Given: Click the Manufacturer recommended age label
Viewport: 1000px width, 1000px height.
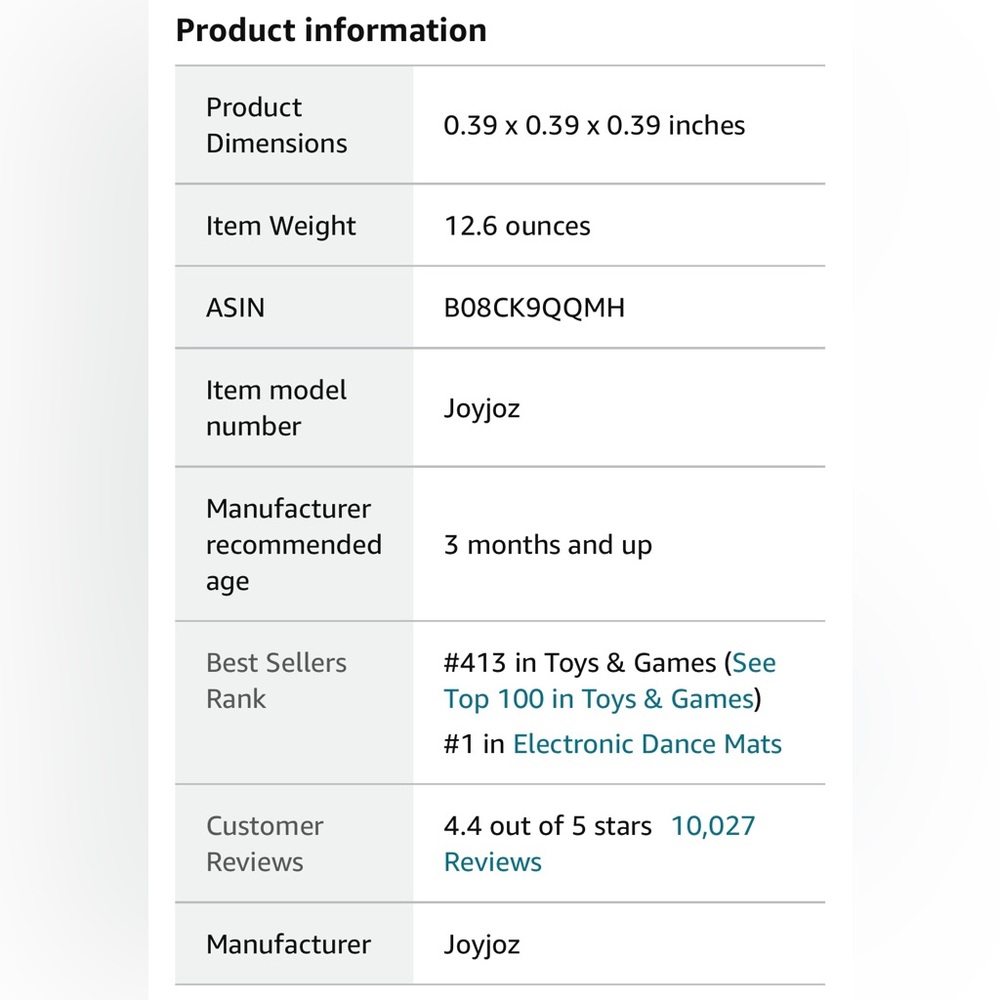Looking at the screenshot, I should tap(293, 545).
